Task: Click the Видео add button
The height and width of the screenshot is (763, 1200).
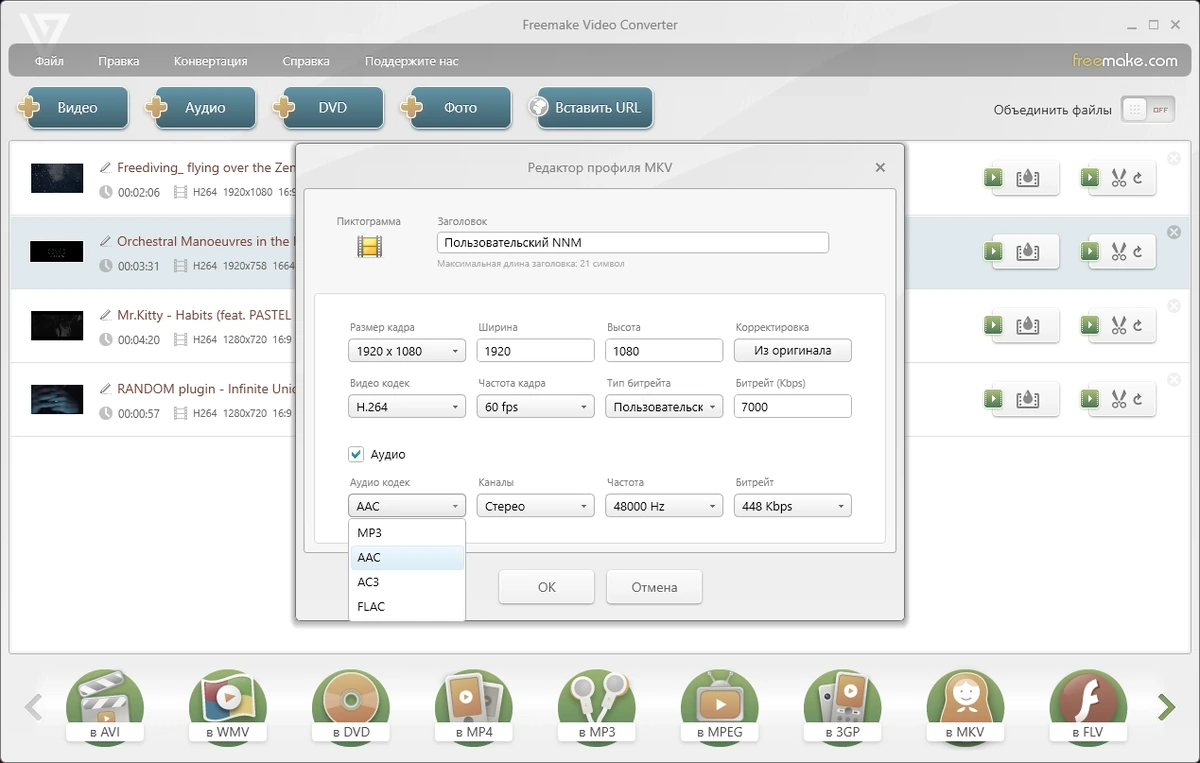Action: coord(73,108)
